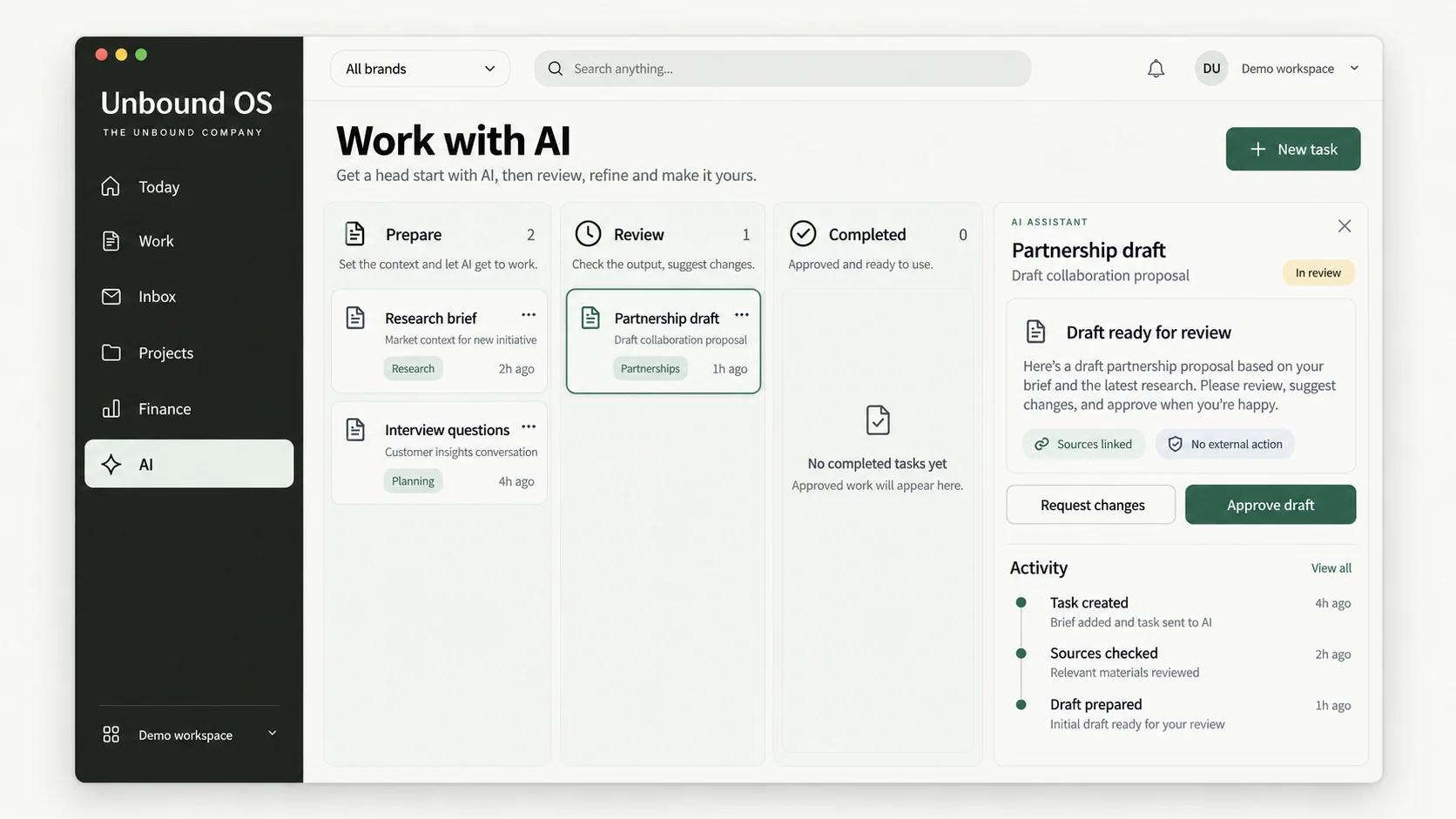
Task: Expand sidebar Demo workspace switcher
Action: pyautogui.click(x=189, y=735)
